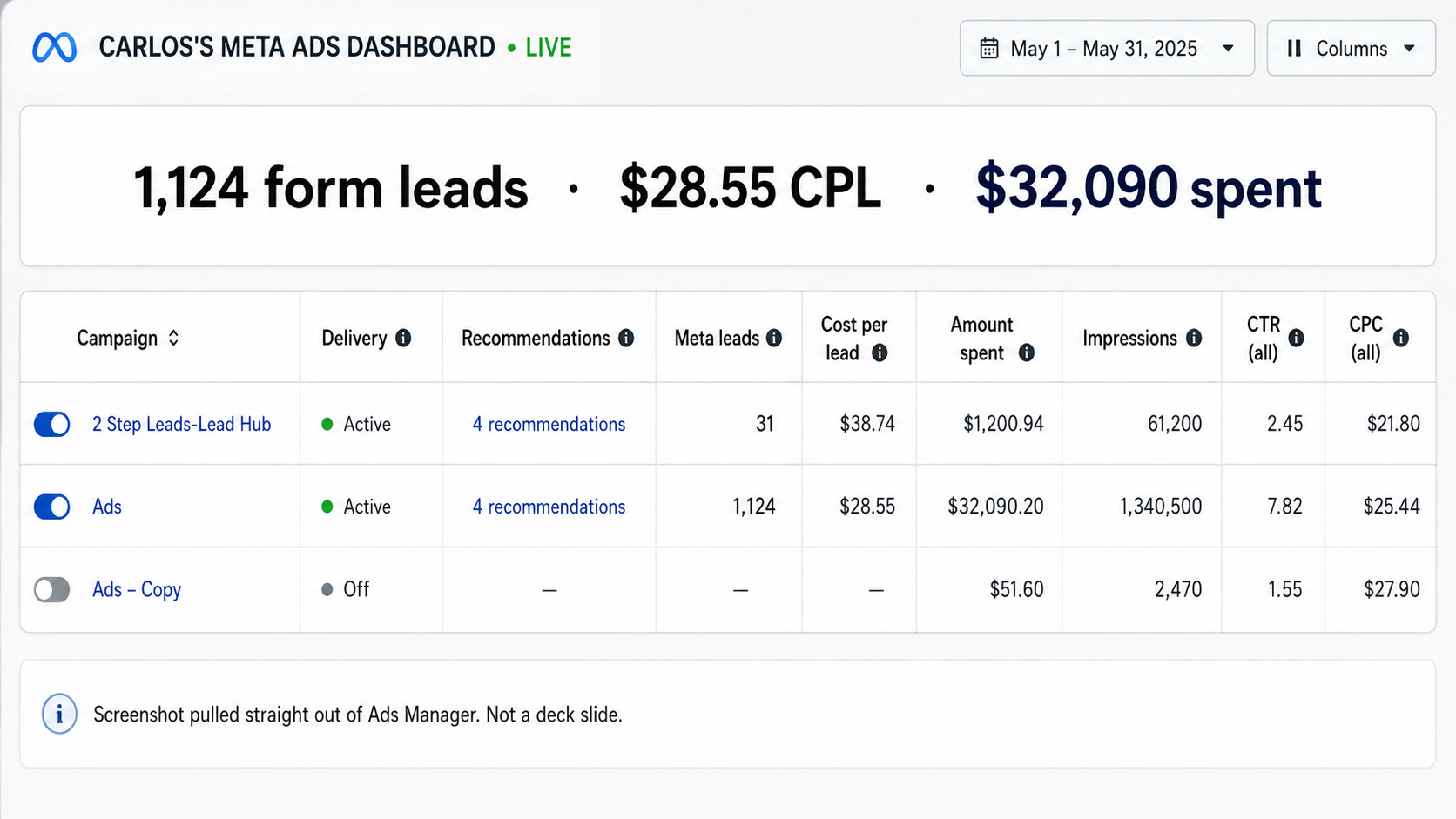Click info icon next to Meta leads
The width and height of the screenshot is (1456, 819).
click(774, 338)
